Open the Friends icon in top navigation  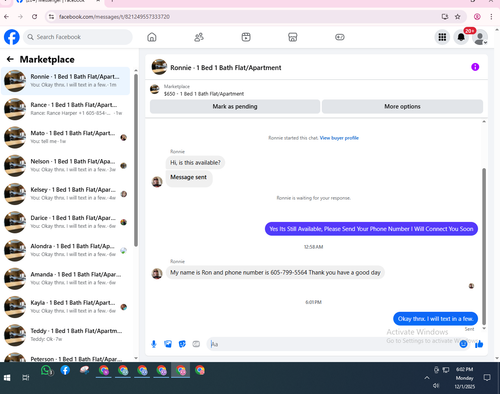click(199, 37)
